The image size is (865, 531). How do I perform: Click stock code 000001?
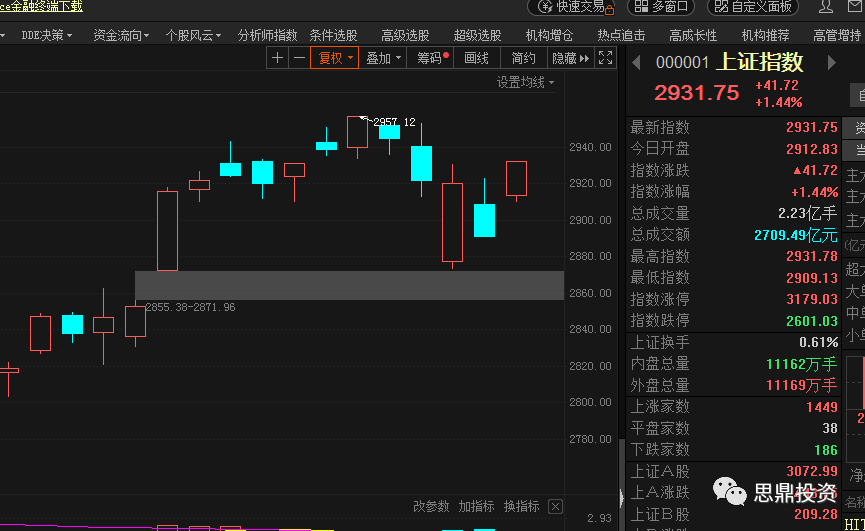coord(682,63)
